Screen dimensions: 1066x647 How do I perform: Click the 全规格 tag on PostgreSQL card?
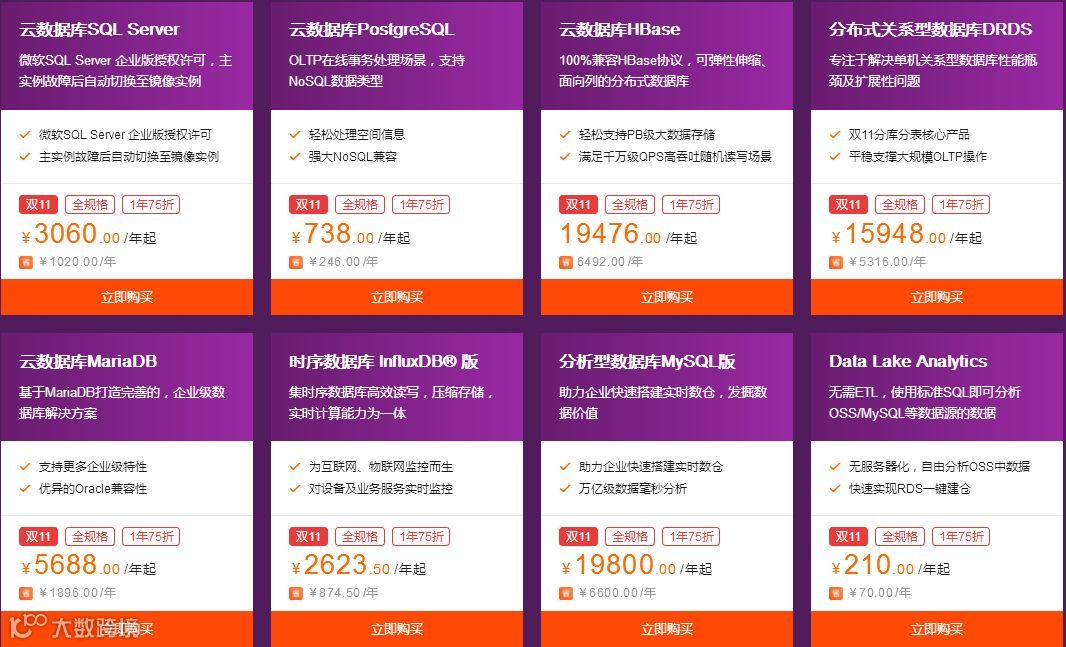click(x=360, y=205)
